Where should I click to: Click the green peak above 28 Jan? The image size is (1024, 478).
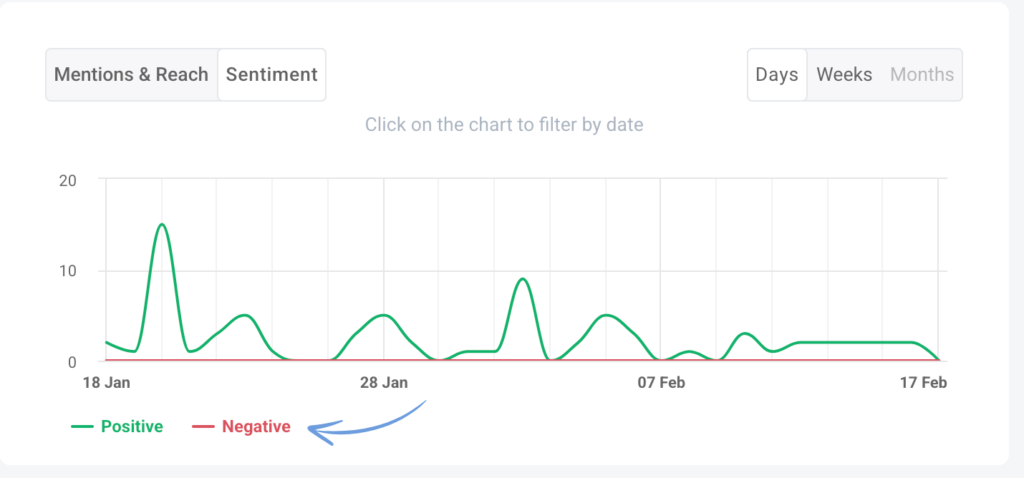(384, 316)
